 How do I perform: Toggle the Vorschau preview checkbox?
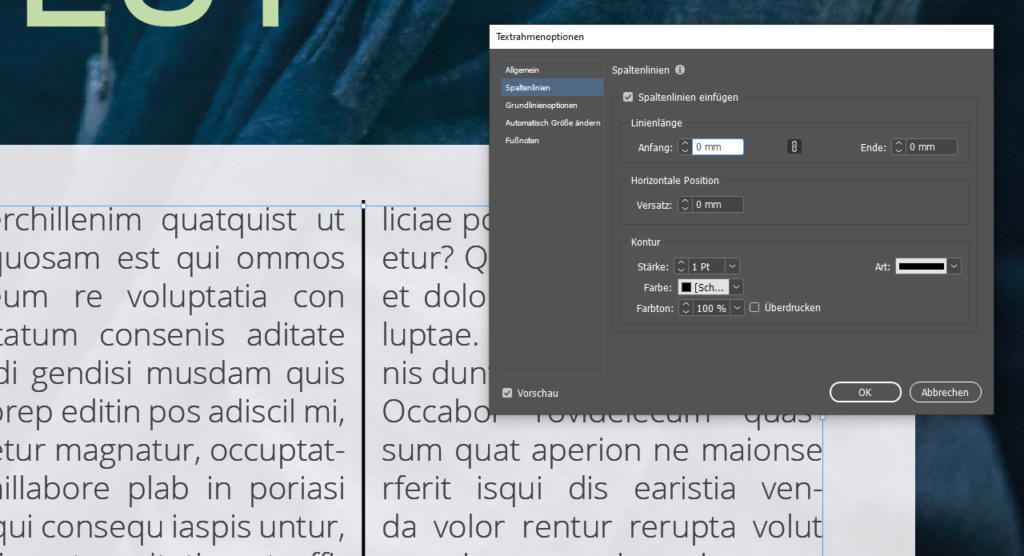coord(508,393)
